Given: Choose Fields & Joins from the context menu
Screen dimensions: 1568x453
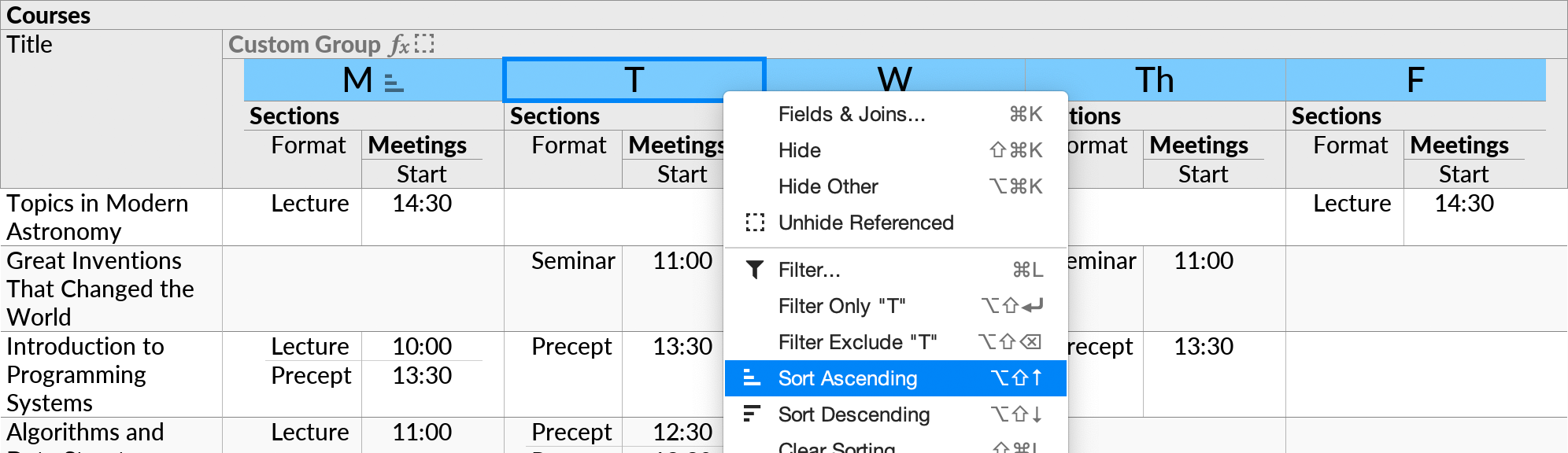Looking at the screenshot, I should pos(852,113).
